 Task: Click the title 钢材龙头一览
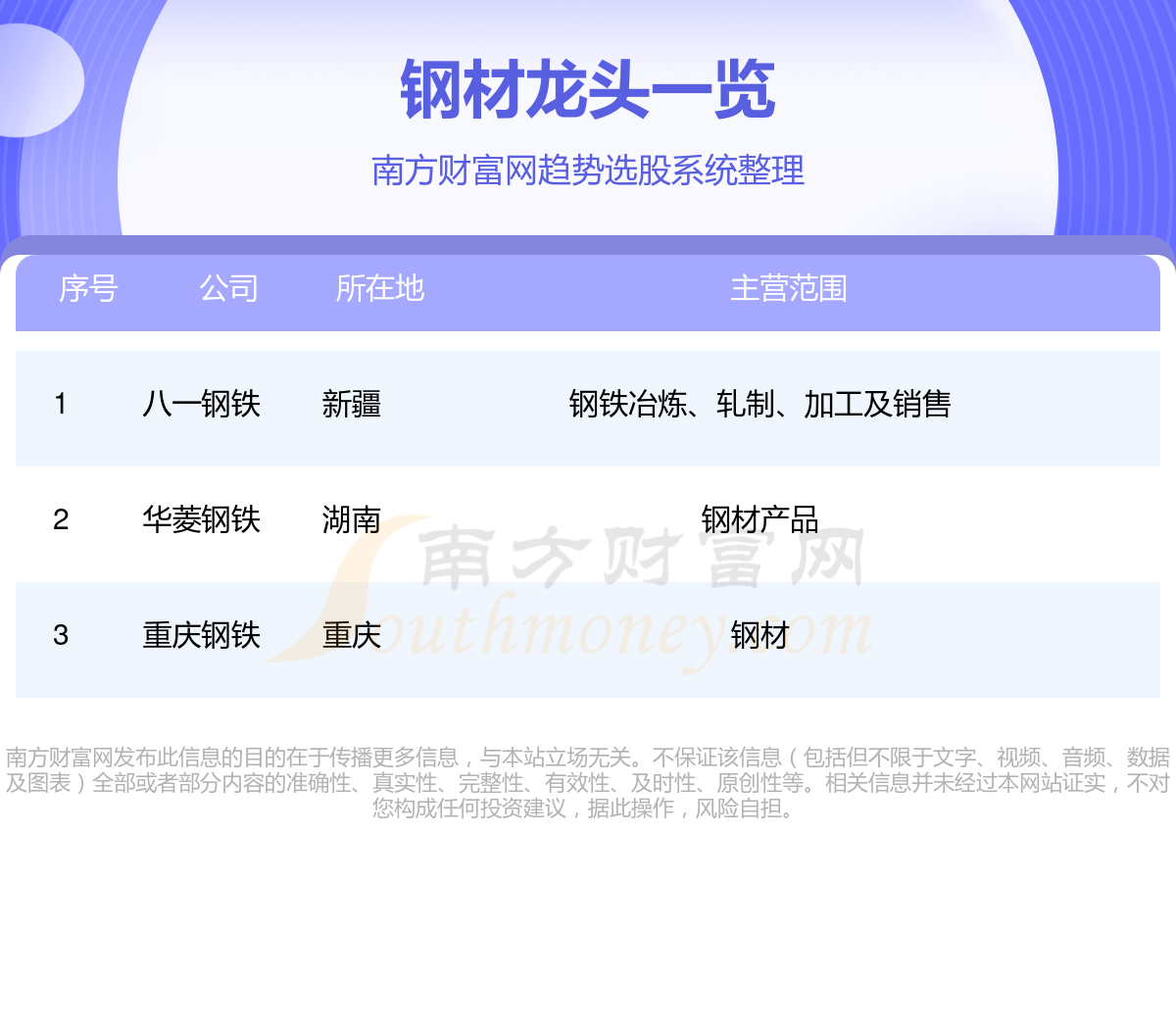coord(588,90)
